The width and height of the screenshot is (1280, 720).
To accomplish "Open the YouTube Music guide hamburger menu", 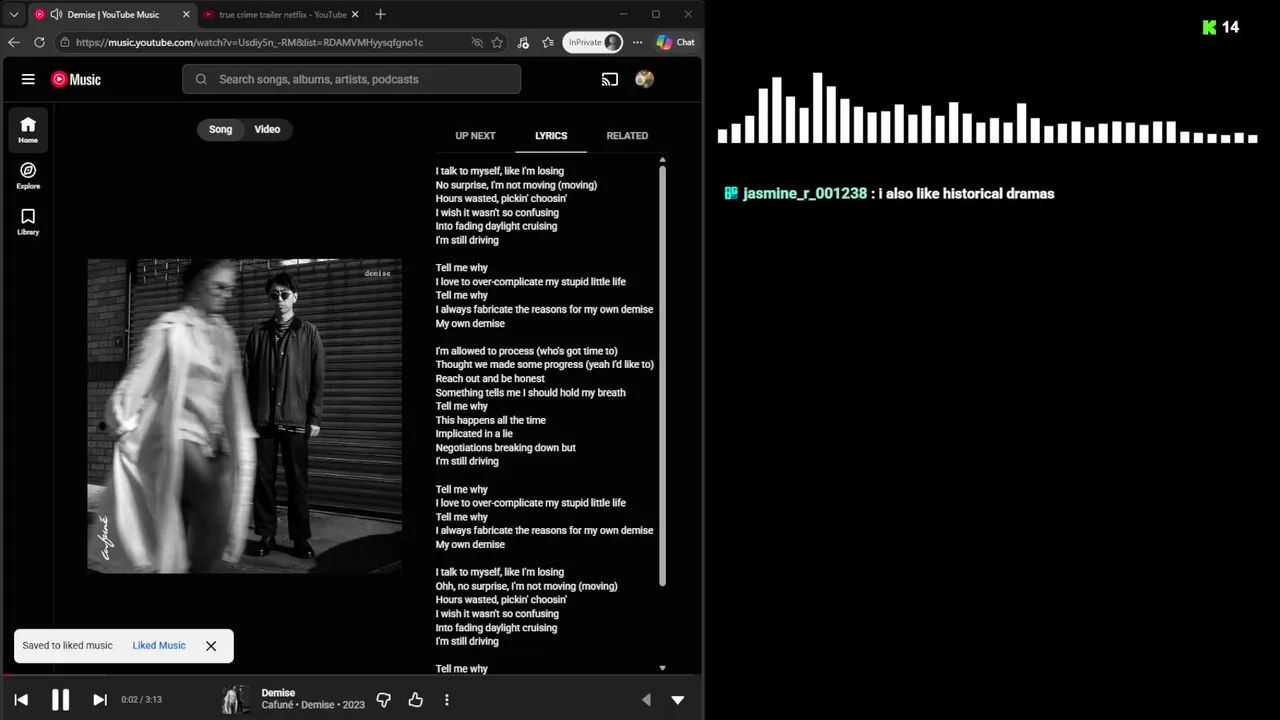I will (28, 79).
